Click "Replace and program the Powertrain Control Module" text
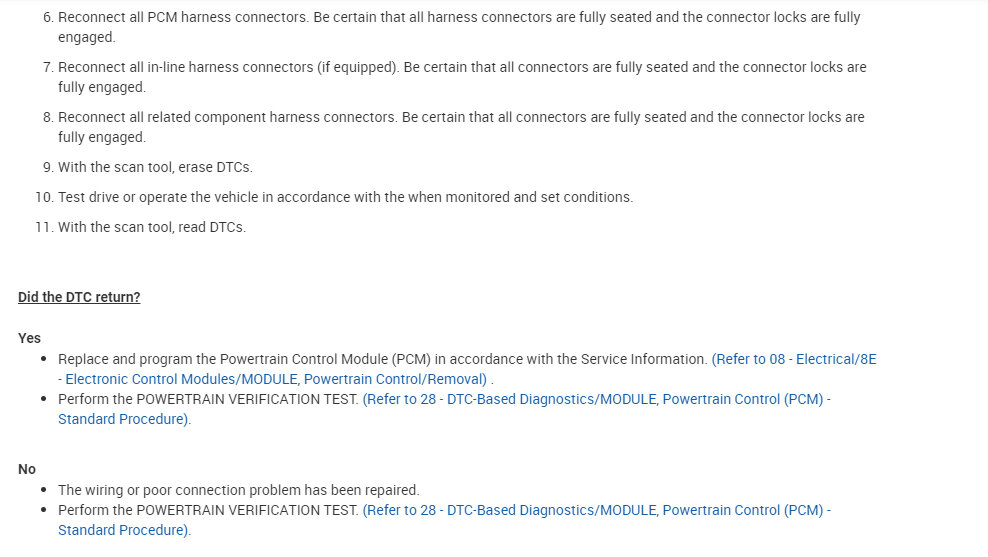Screen dimensions: 988x557 pyautogui.click(x=220, y=359)
